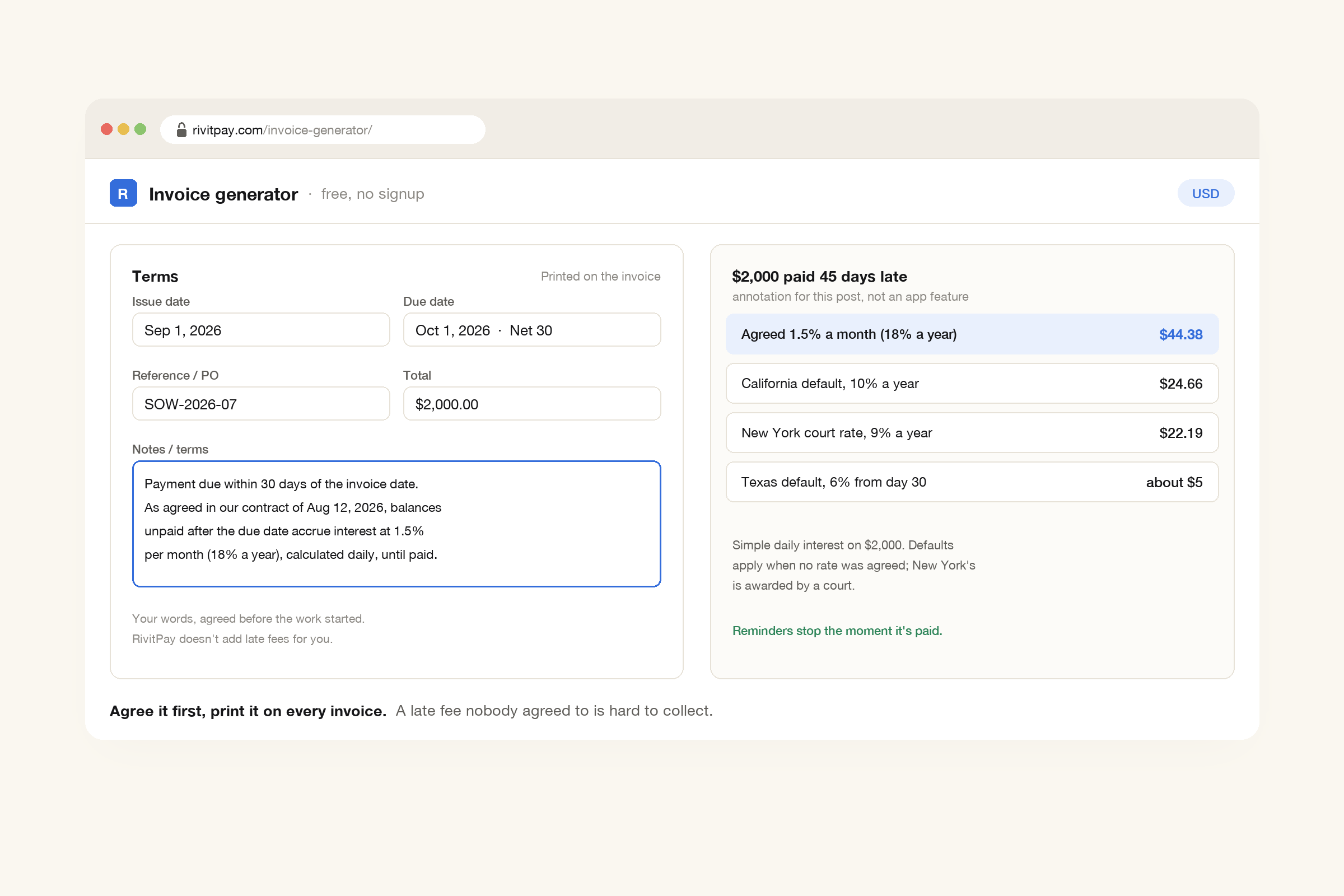The image size is (1344, 896).
Task: Click 'annotation for this post' subtitle
Action: (x=850, y=297)
